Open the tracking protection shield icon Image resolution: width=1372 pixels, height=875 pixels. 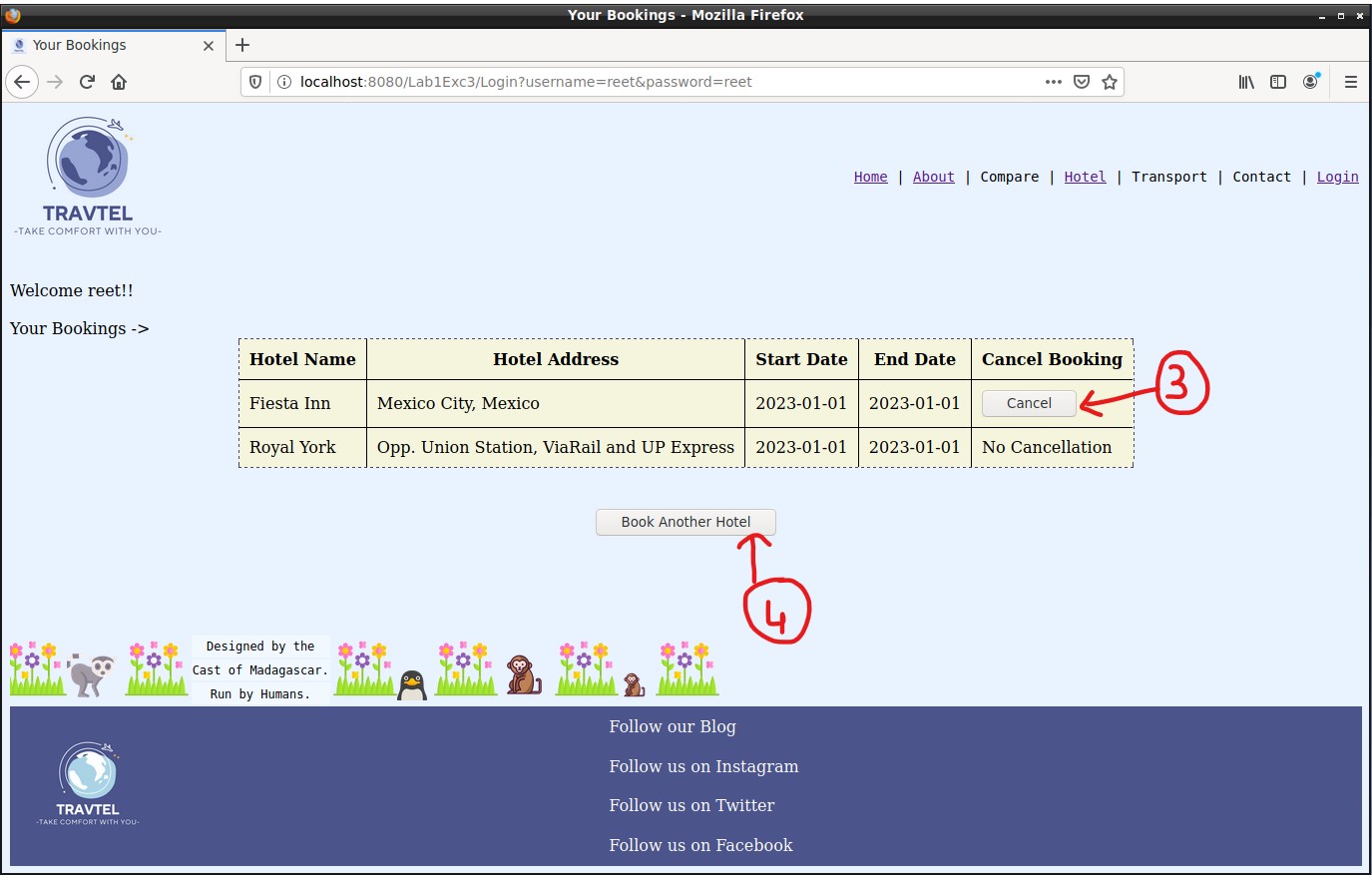pos(255,82)
